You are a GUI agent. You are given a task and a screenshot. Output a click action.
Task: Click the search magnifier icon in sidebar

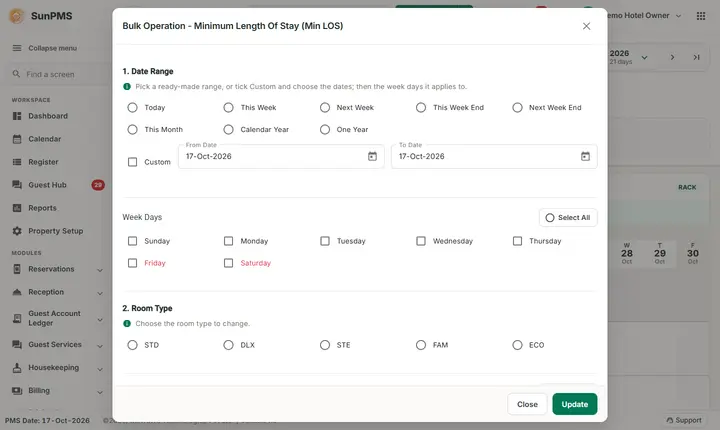click(16, 74)
